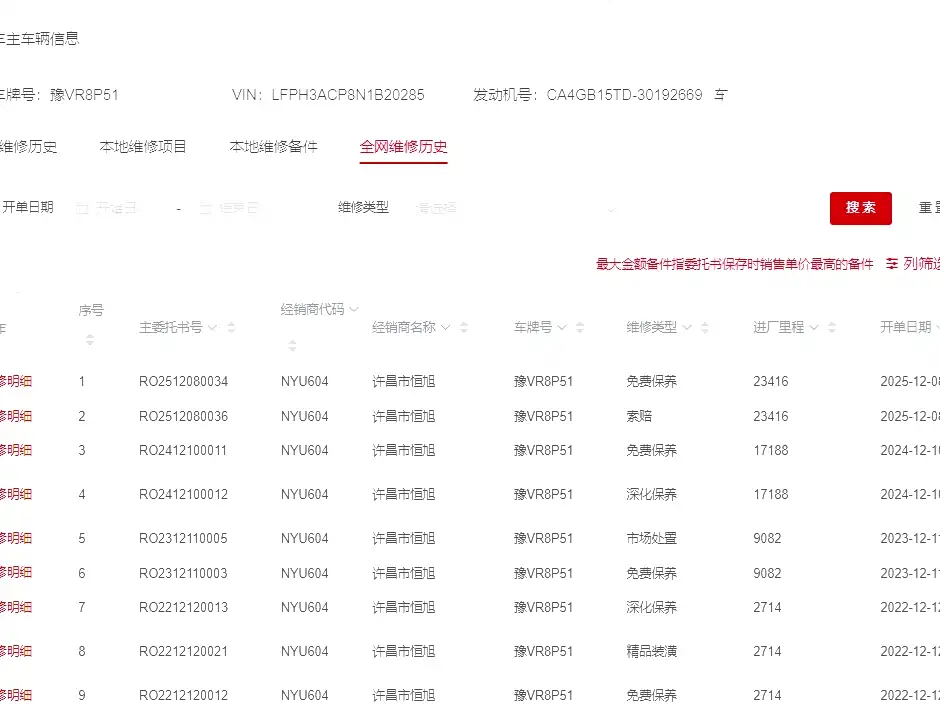Click the red 搜索 search button

pos(860,208)
